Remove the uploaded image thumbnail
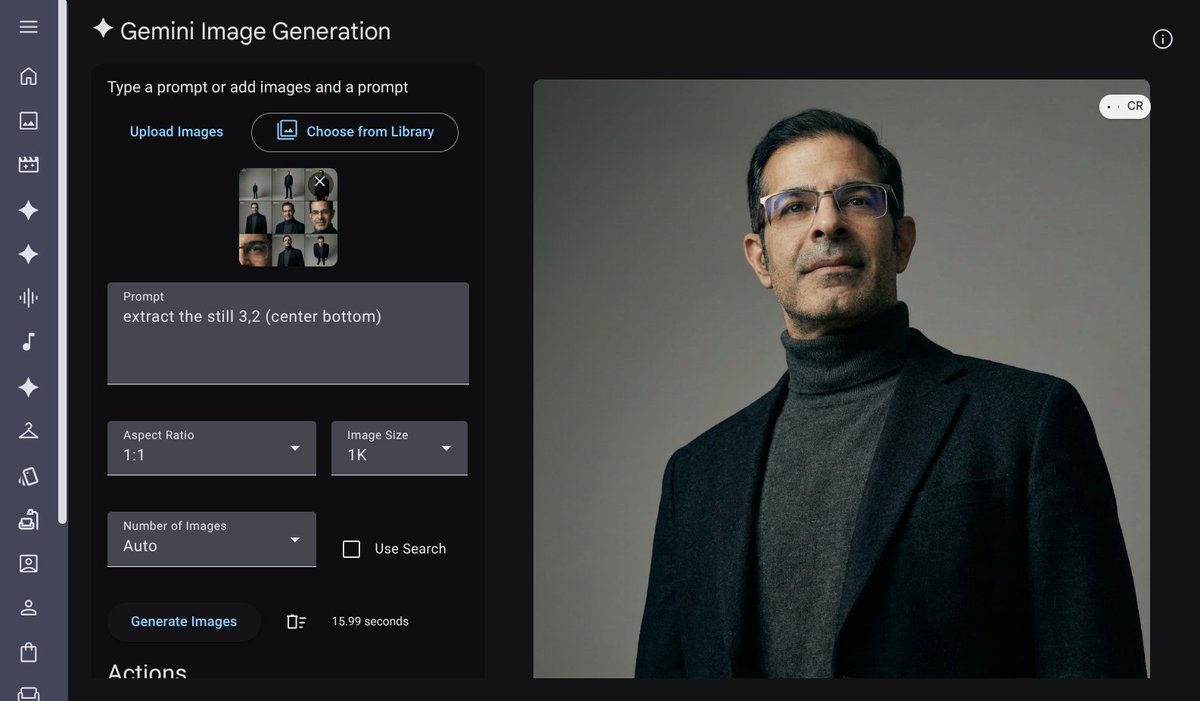This screenshot has width=1200, height=701. [x=320, y=182]
